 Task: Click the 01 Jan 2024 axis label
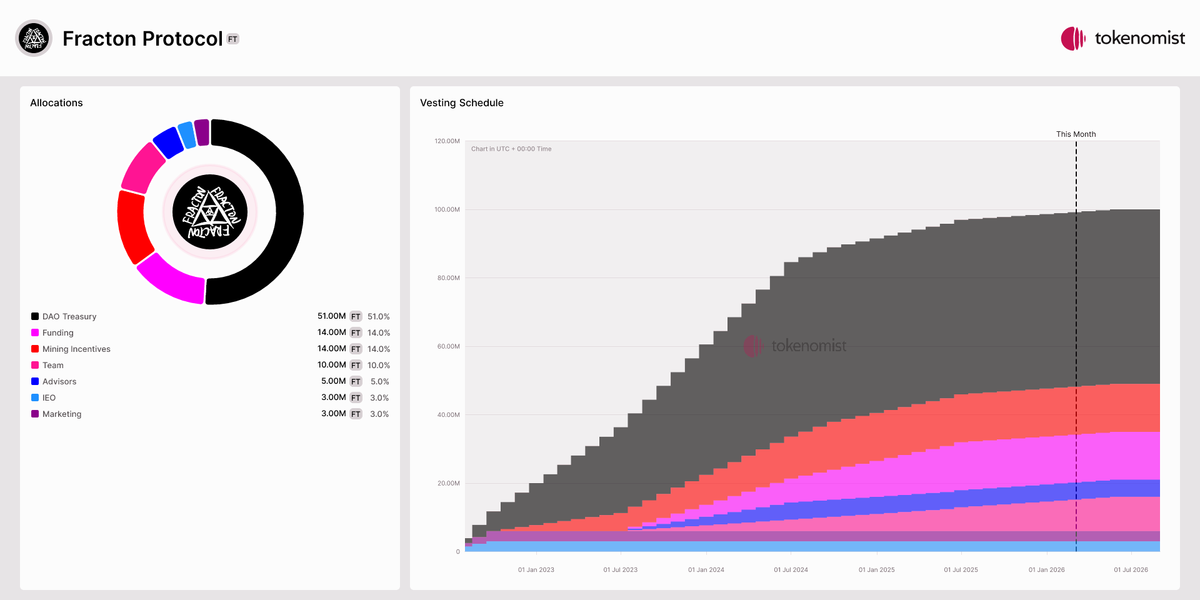(707, 570)
